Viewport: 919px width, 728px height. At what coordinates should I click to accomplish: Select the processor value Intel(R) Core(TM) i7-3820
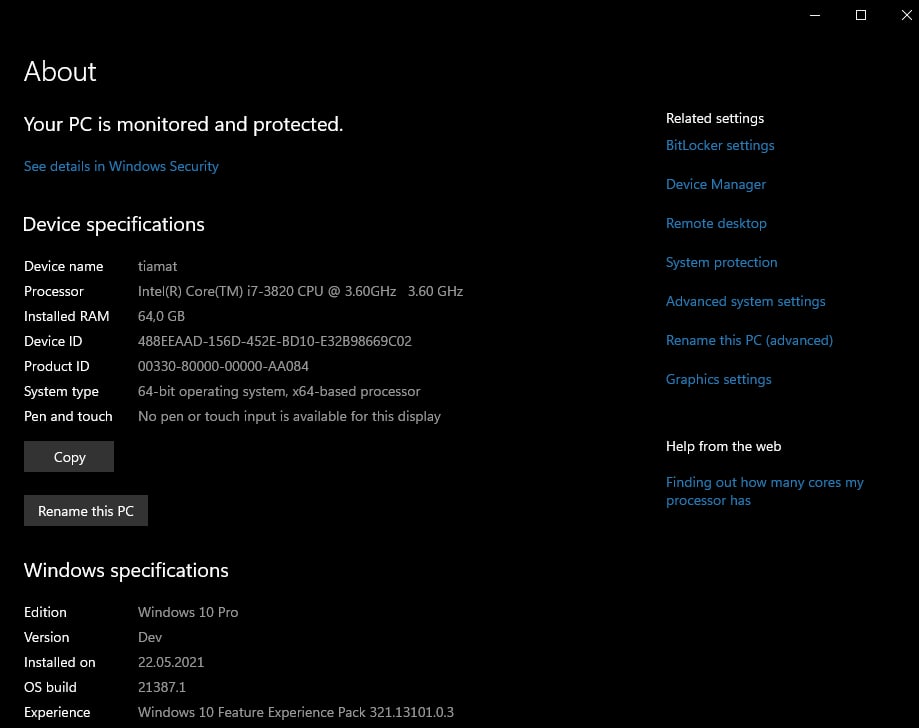tap(300, 291)
